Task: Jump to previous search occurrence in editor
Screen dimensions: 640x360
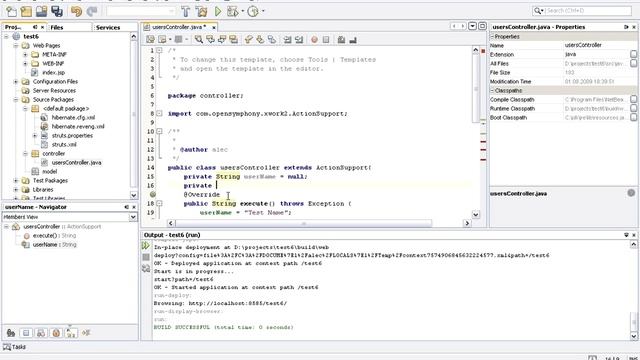Action: [x=210, y=39]
